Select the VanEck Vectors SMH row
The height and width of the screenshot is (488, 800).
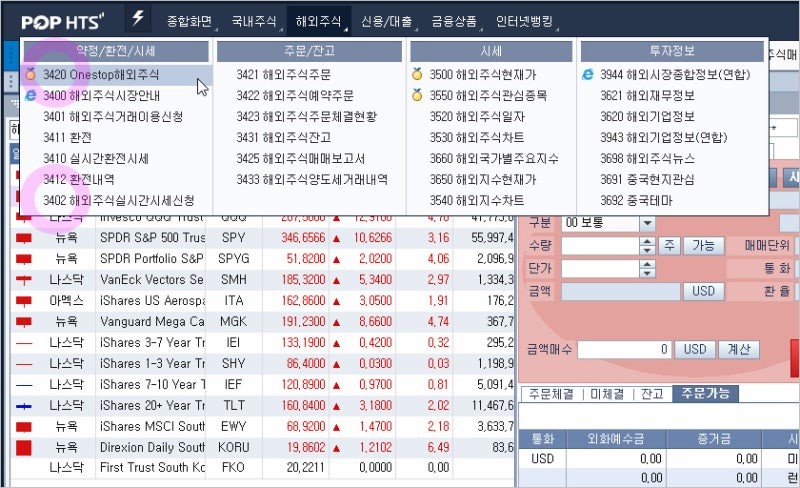[x=262, y=280]
